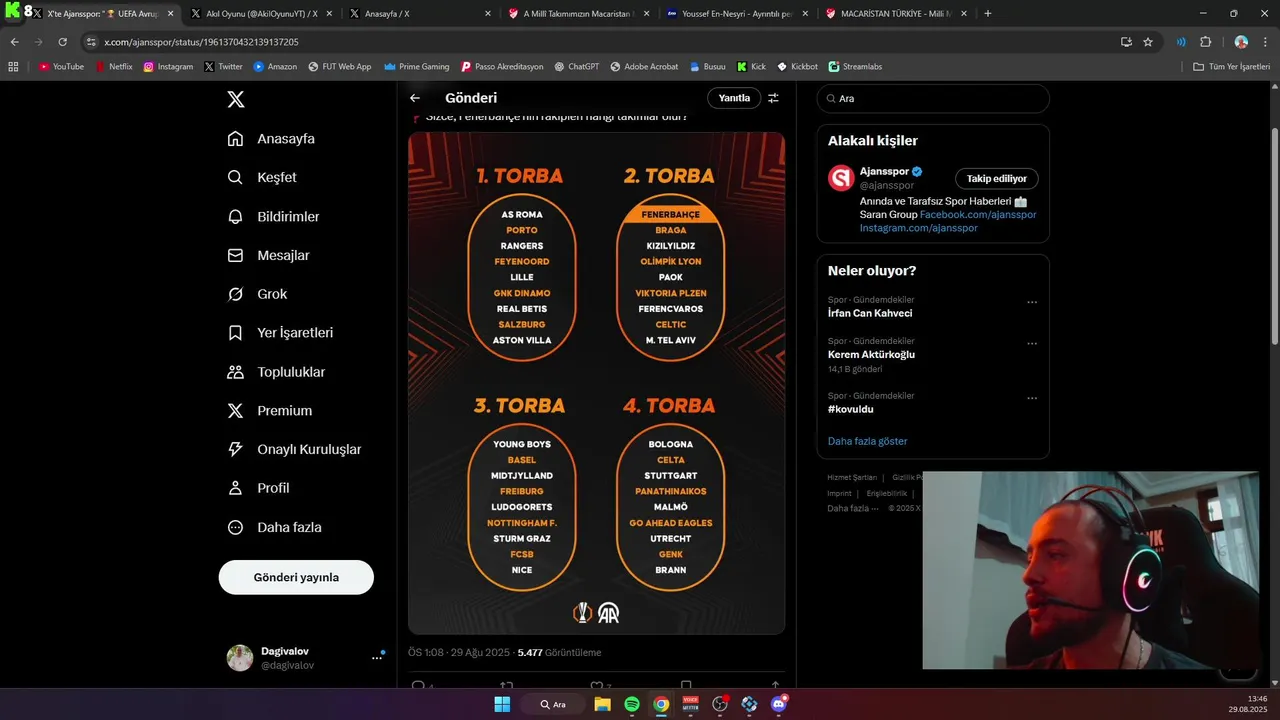Click the Gönderi yayınla button
Image resolution: width=1280 pixels, height=720 pixels.
(296, 577)
